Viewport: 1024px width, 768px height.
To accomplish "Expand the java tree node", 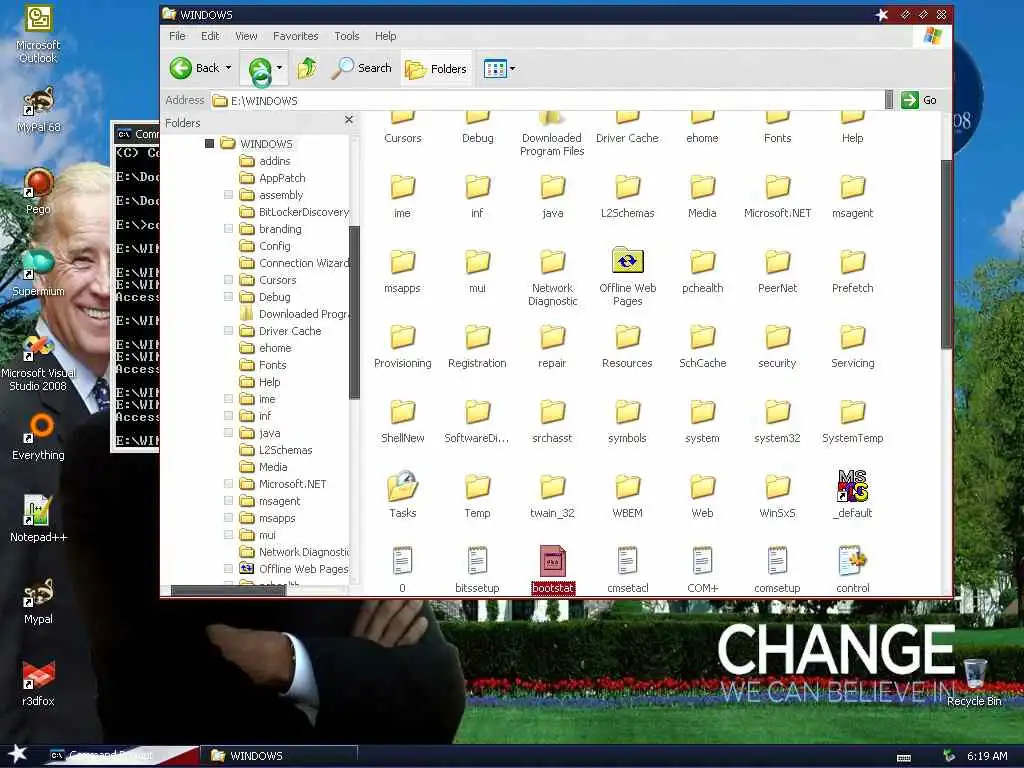I will coord(229,432).
